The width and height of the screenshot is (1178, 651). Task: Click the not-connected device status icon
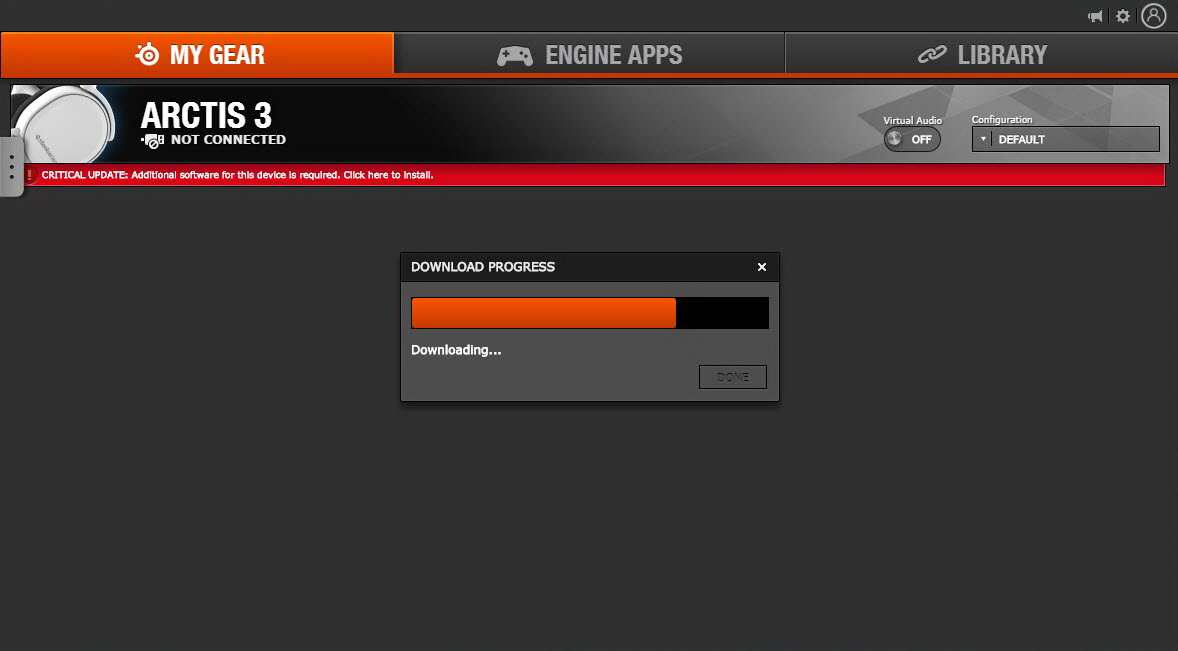(153, 140)
